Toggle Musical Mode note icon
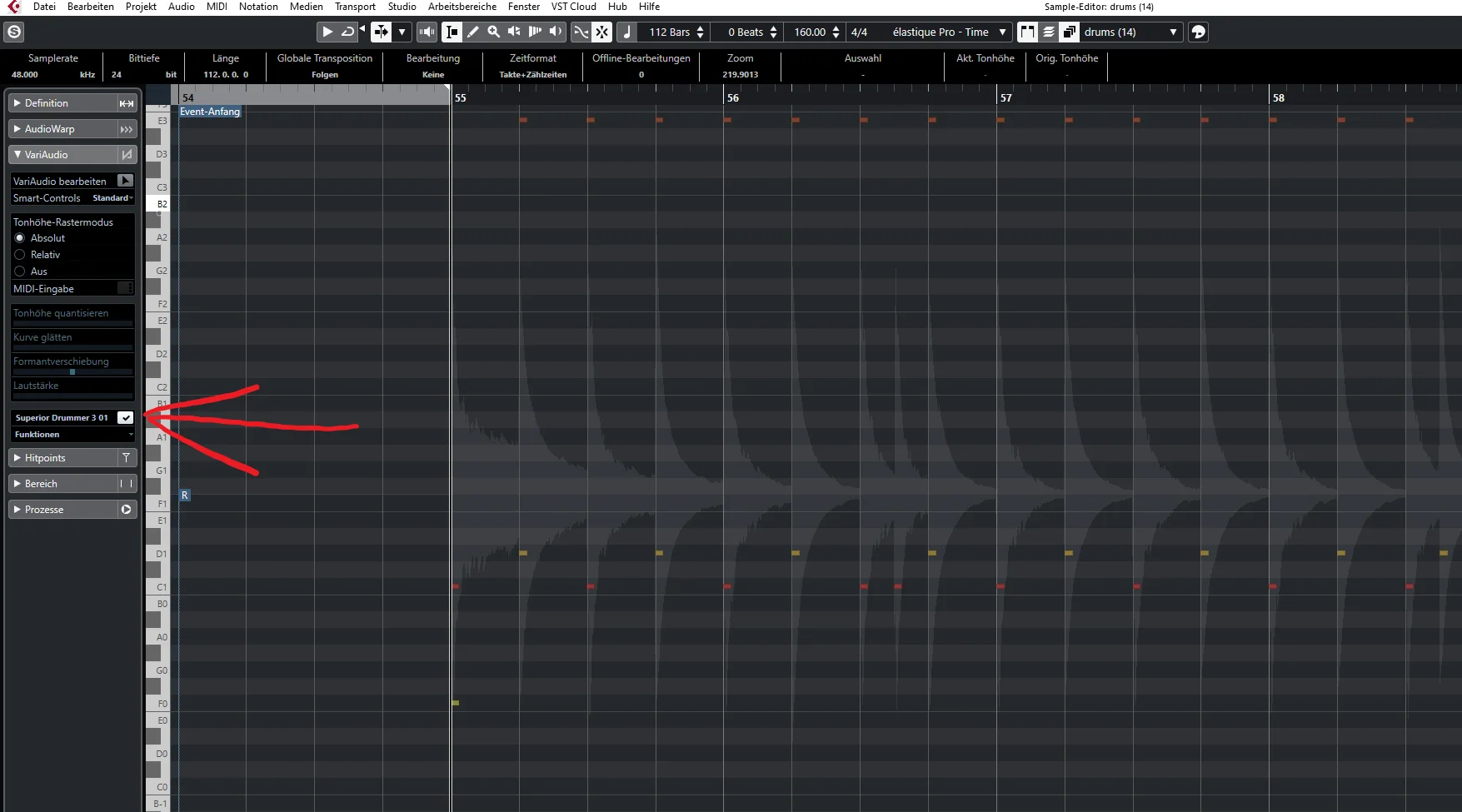 click(627, 32)
